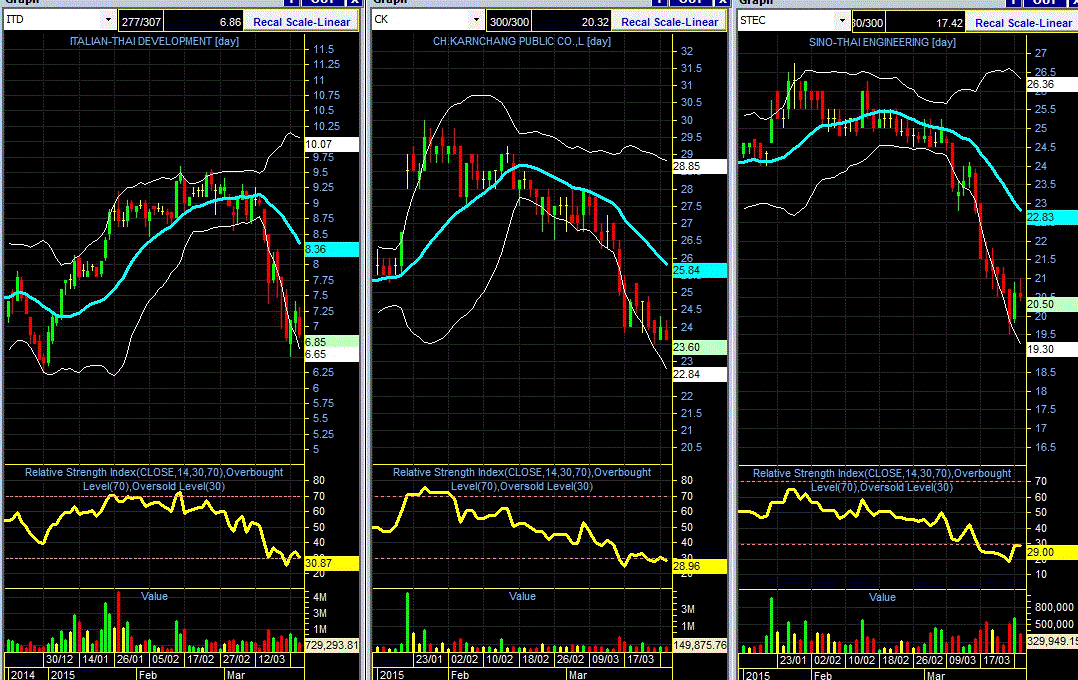The width and height of the screenshot is (1078, 680).
Task: Click the Value label on the ITD volume pane
Action: 154,596
